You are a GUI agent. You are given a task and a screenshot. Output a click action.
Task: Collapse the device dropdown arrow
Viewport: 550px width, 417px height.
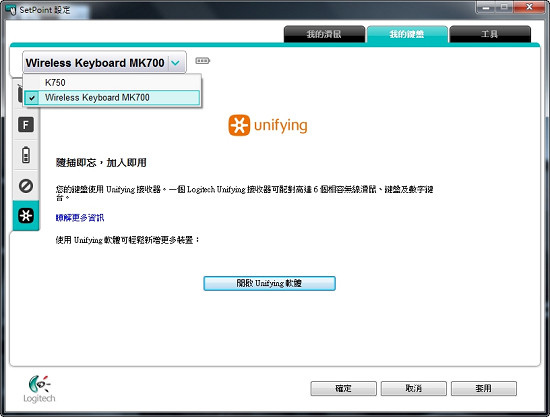(x=175, y=63)
